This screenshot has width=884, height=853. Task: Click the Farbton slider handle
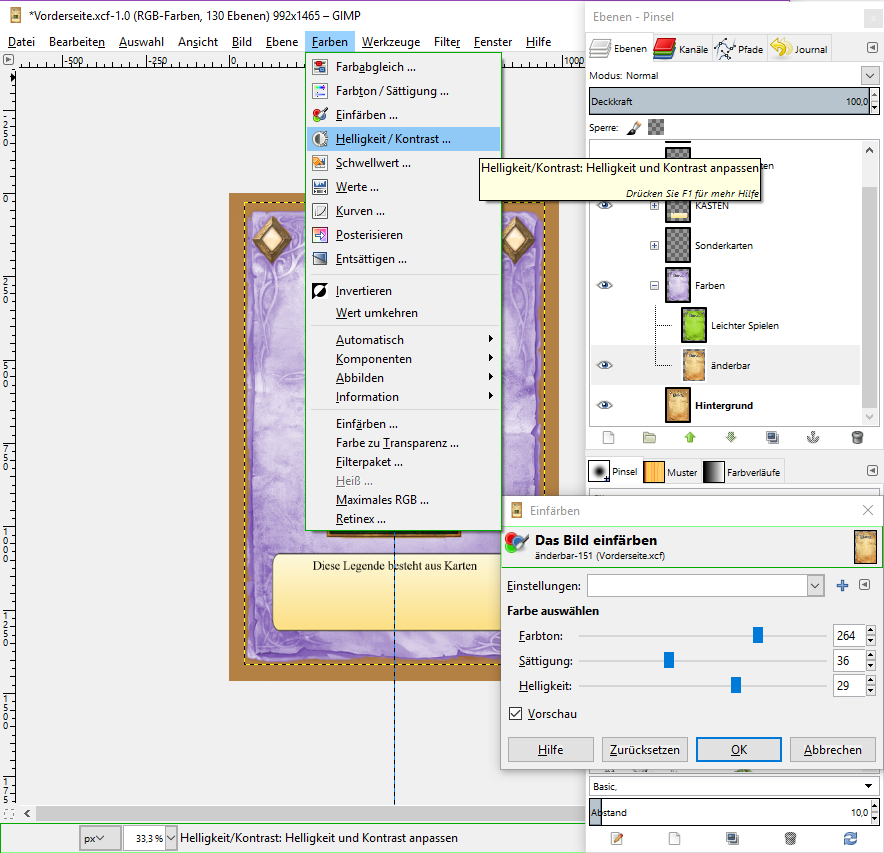pos(758,635)
